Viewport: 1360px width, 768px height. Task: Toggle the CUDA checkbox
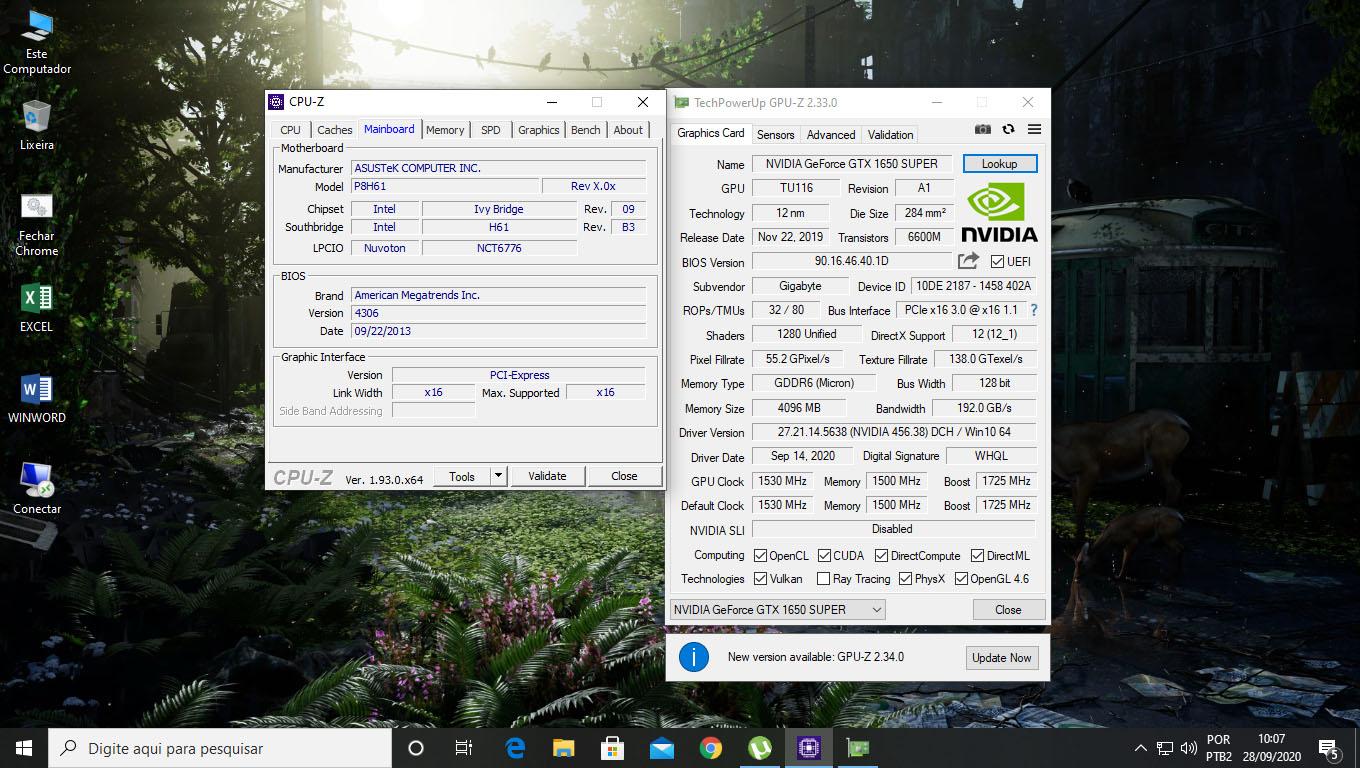coord(824,556)
